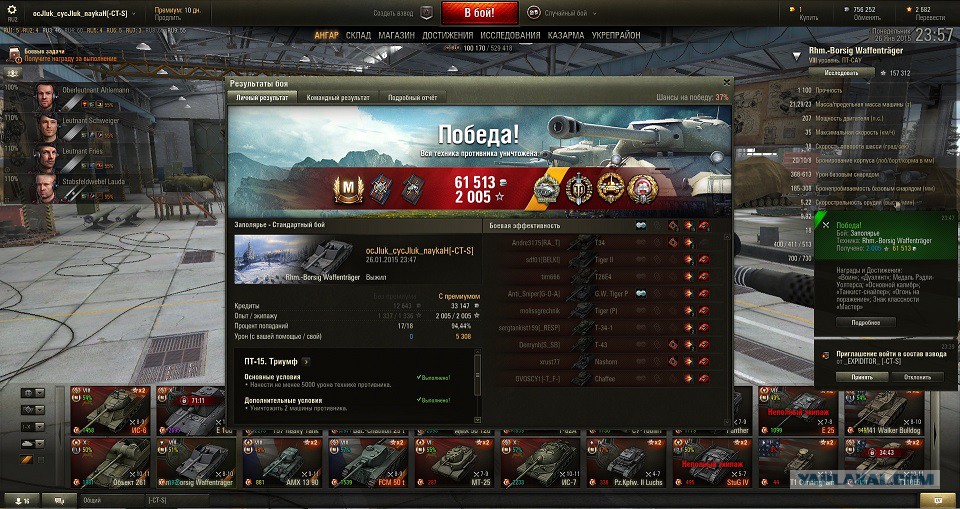960x509 pixels.
Task: Click the red В бой! button
Action: coord(479,13)
